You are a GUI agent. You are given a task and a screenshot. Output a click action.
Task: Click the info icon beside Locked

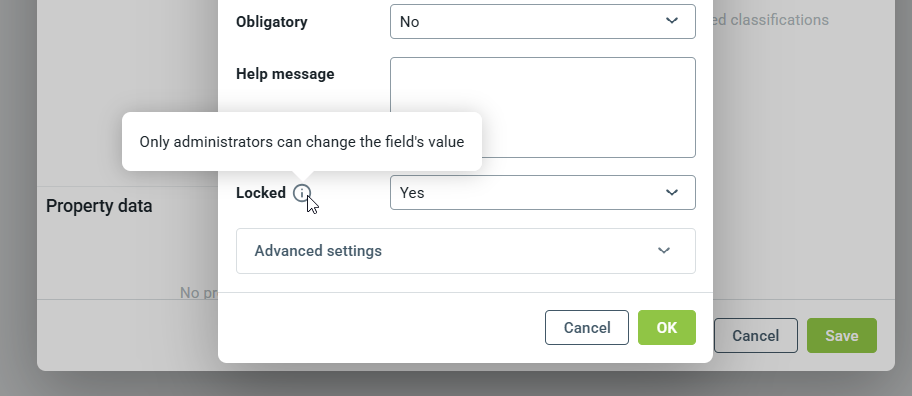tap(301, 193)
